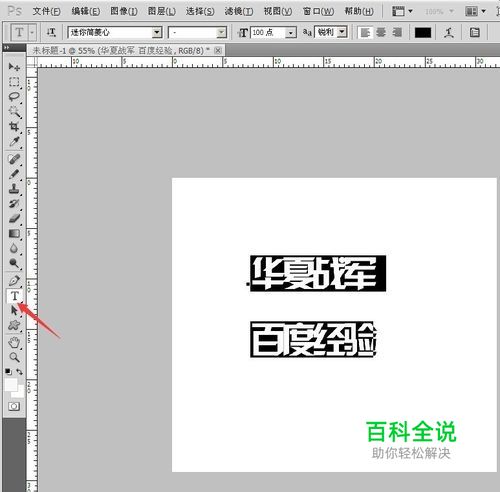The height and width of the screenshot is (492, 500).
Task: Open the 视图(V) menu
Action: point(278,11)
